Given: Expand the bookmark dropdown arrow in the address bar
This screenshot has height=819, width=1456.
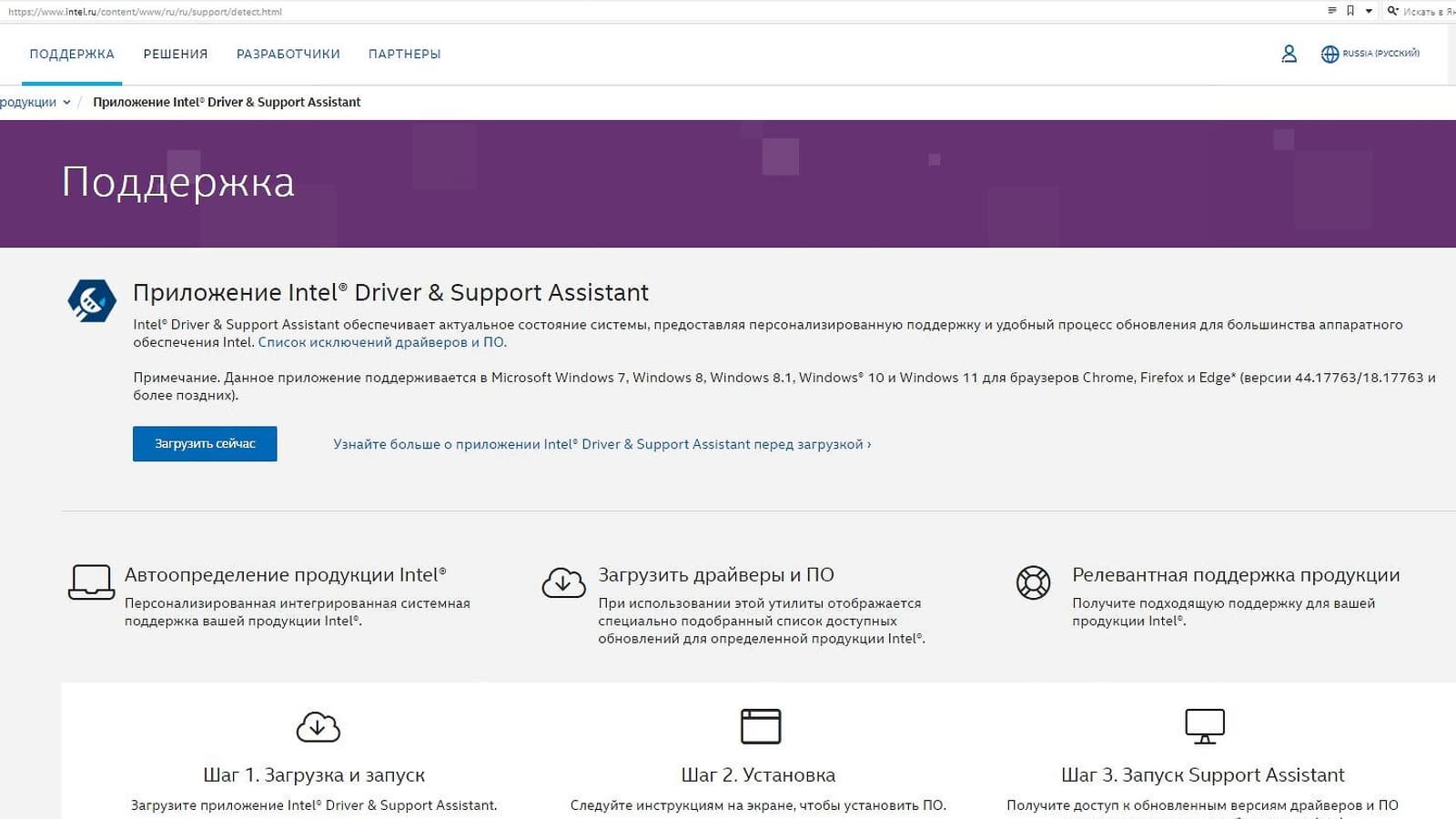Looking at the screenshot, I should coord(1369,12).
